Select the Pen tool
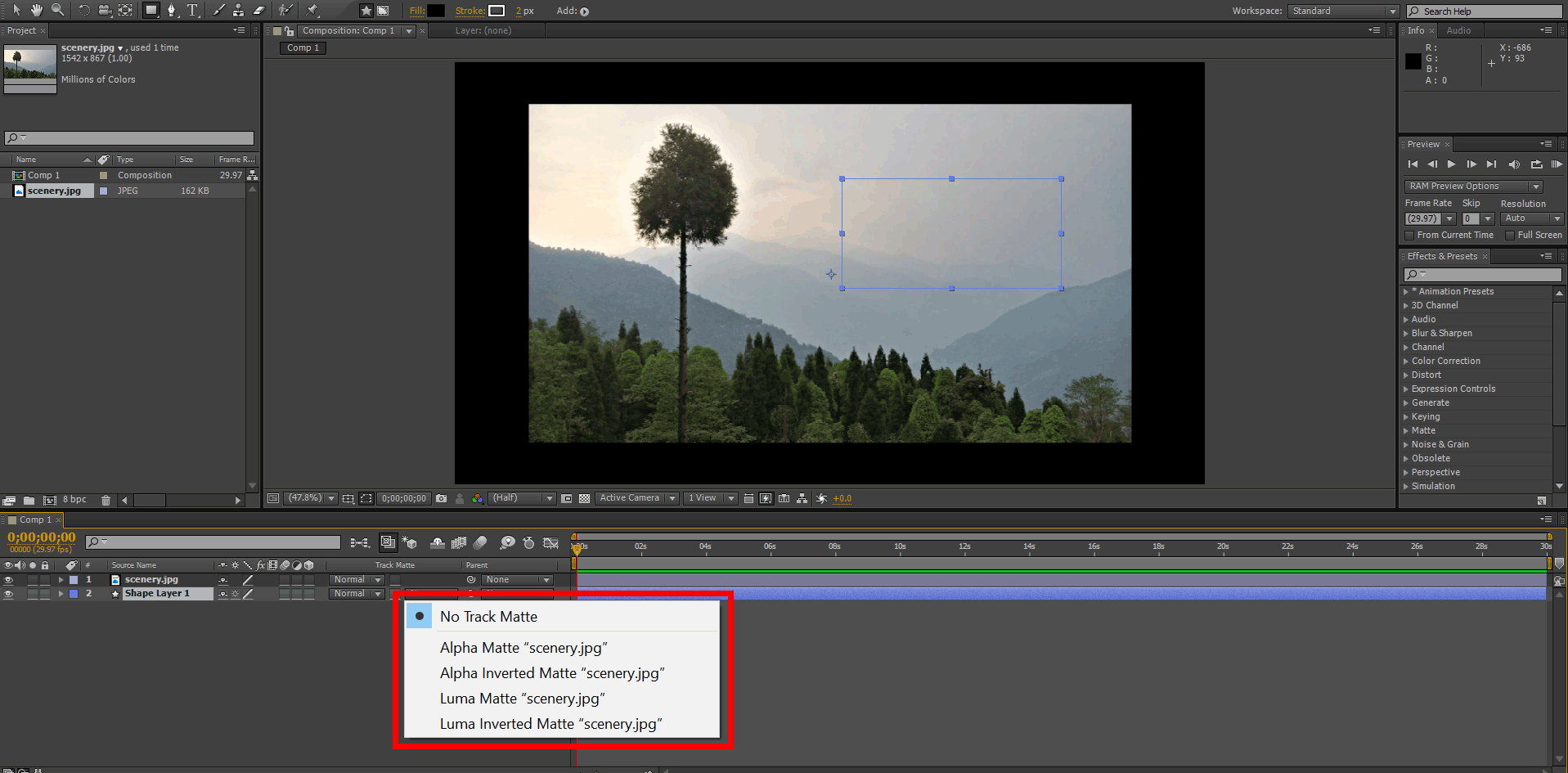This screenshot has width=1568, height=773. point(172,11)
